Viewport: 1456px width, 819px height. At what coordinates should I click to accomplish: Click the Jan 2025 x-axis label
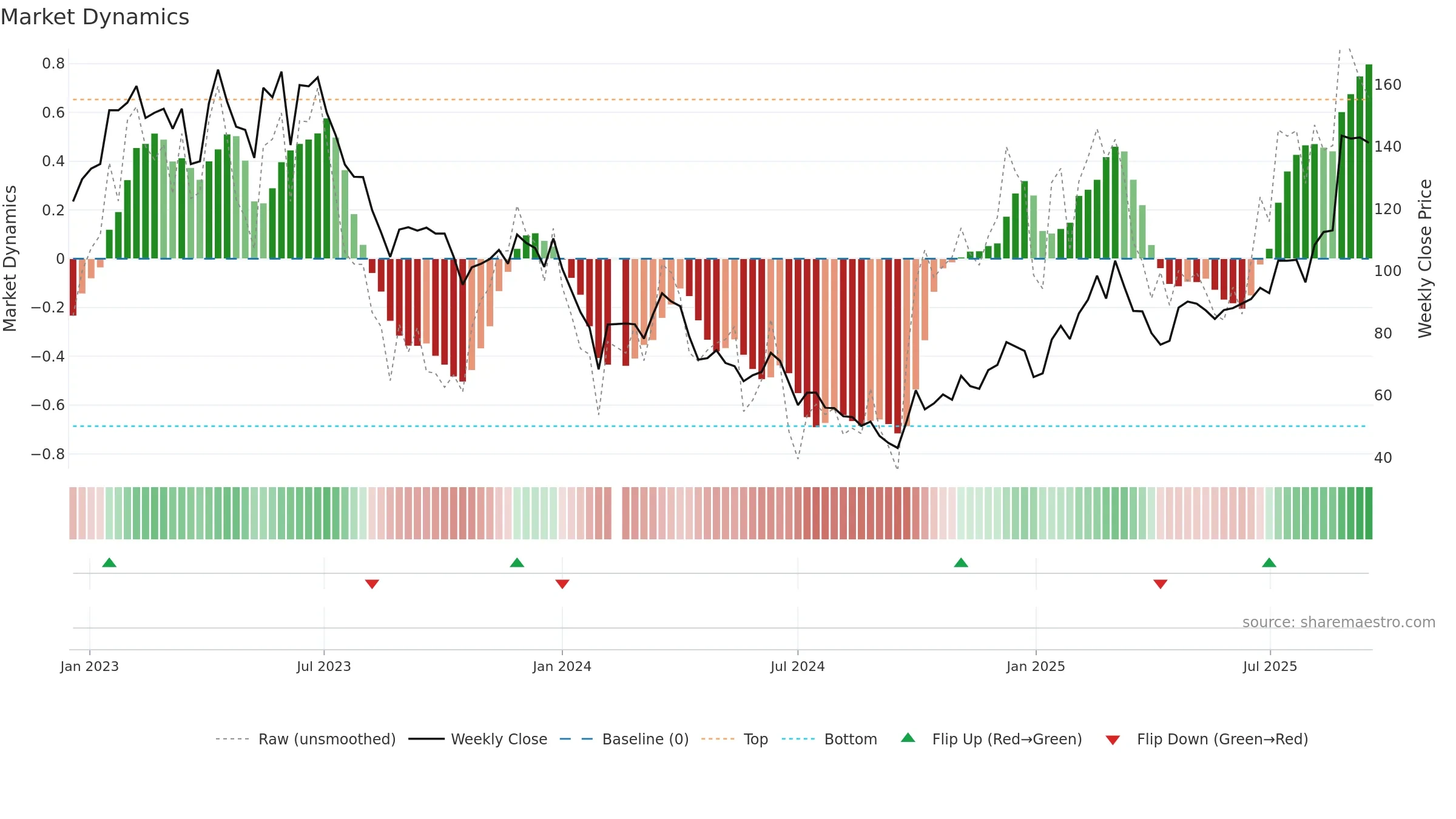[1036, 666]
